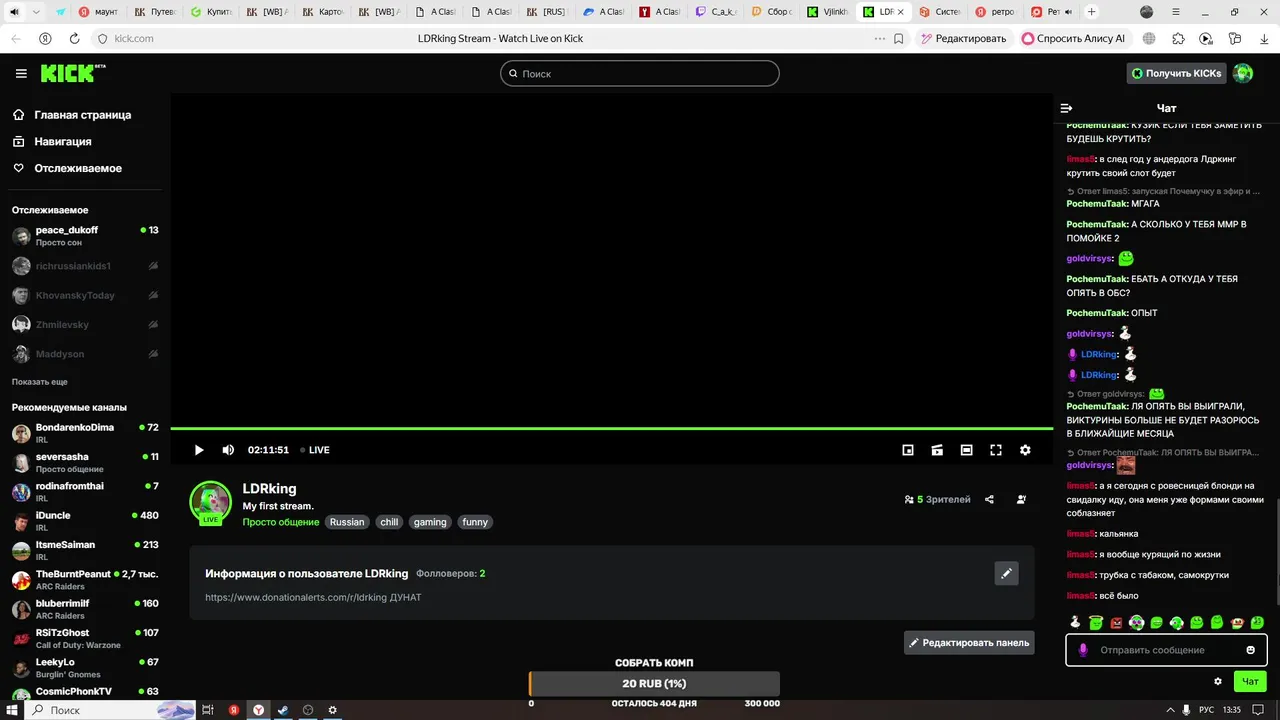The height and width of the screenshot is (720, 1280).
Task: Select LDRking channel avatar
Action: pyautogui.click(x=210, y=502)
